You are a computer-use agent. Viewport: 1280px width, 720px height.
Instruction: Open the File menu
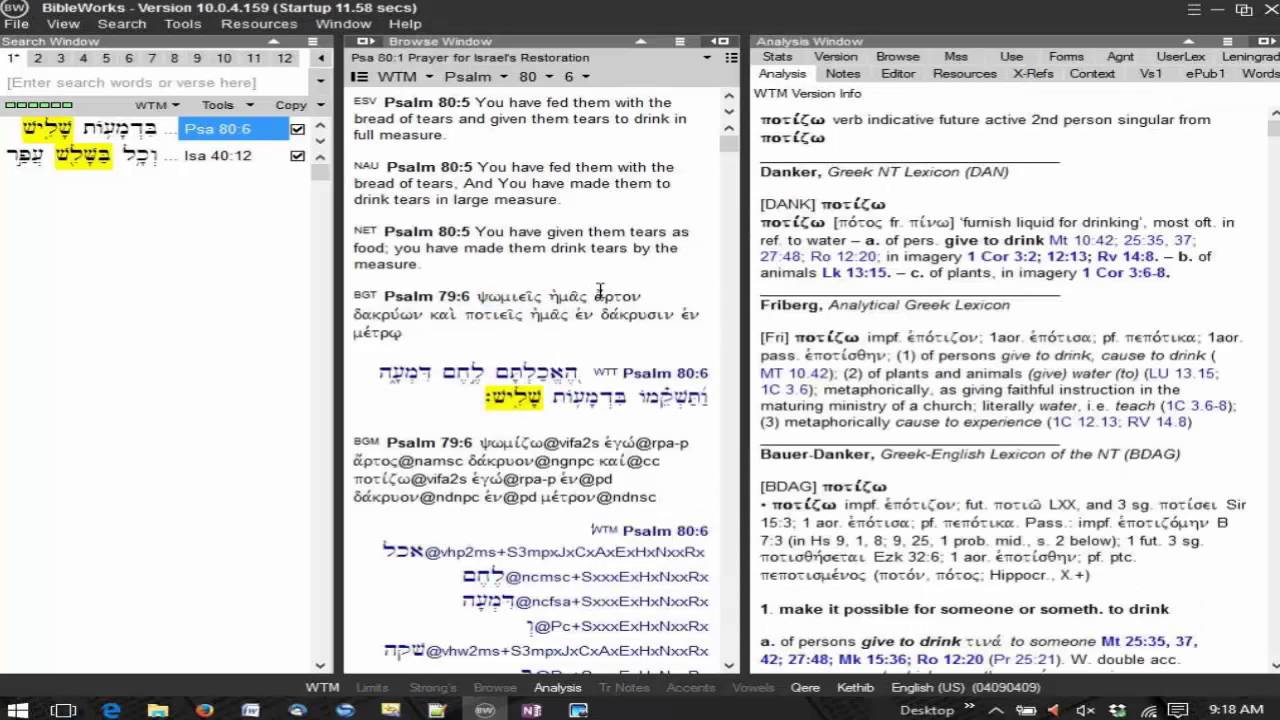(16, 24)
